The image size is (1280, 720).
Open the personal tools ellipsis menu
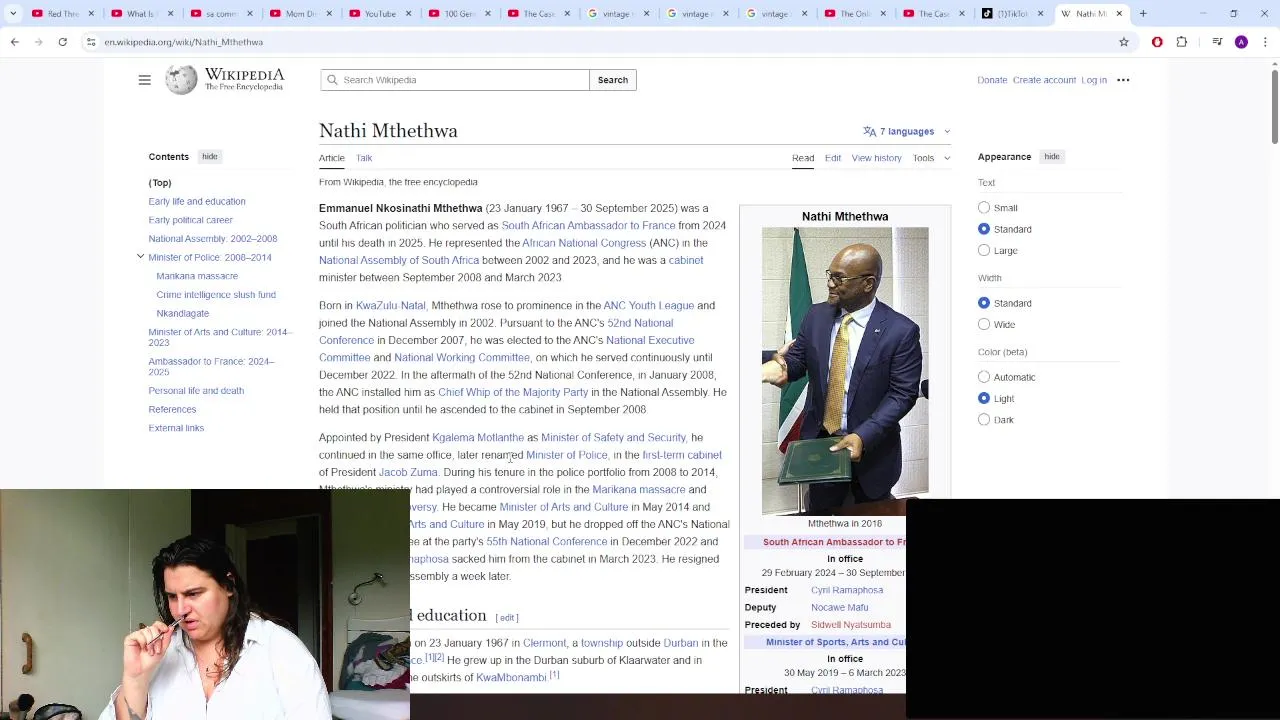pyautogui.click(x=1123, y=80)
